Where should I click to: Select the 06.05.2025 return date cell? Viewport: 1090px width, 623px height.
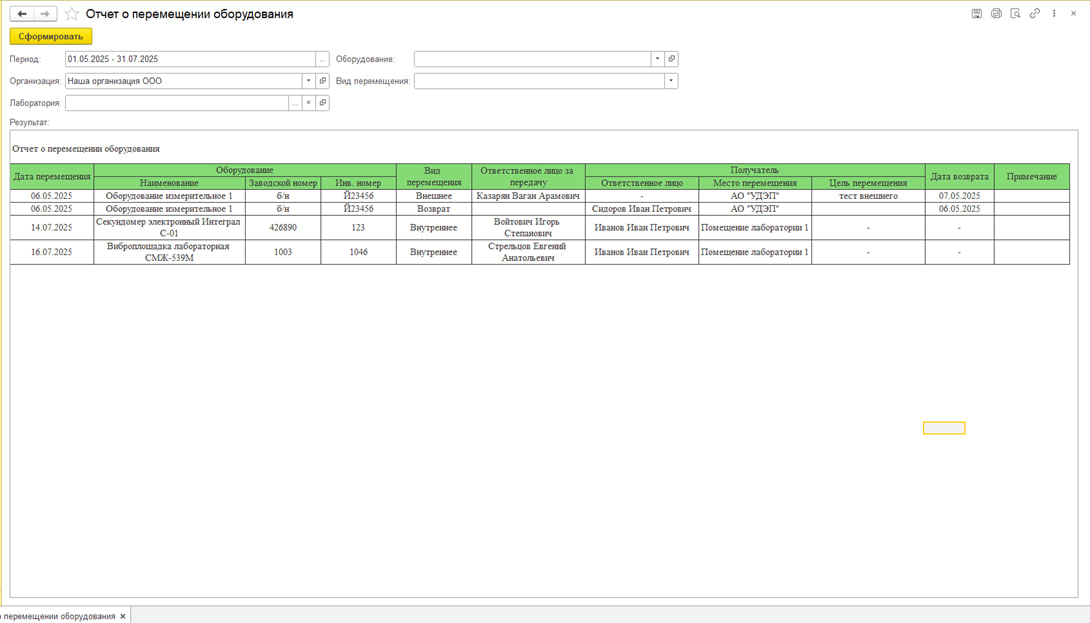(959, 209)
